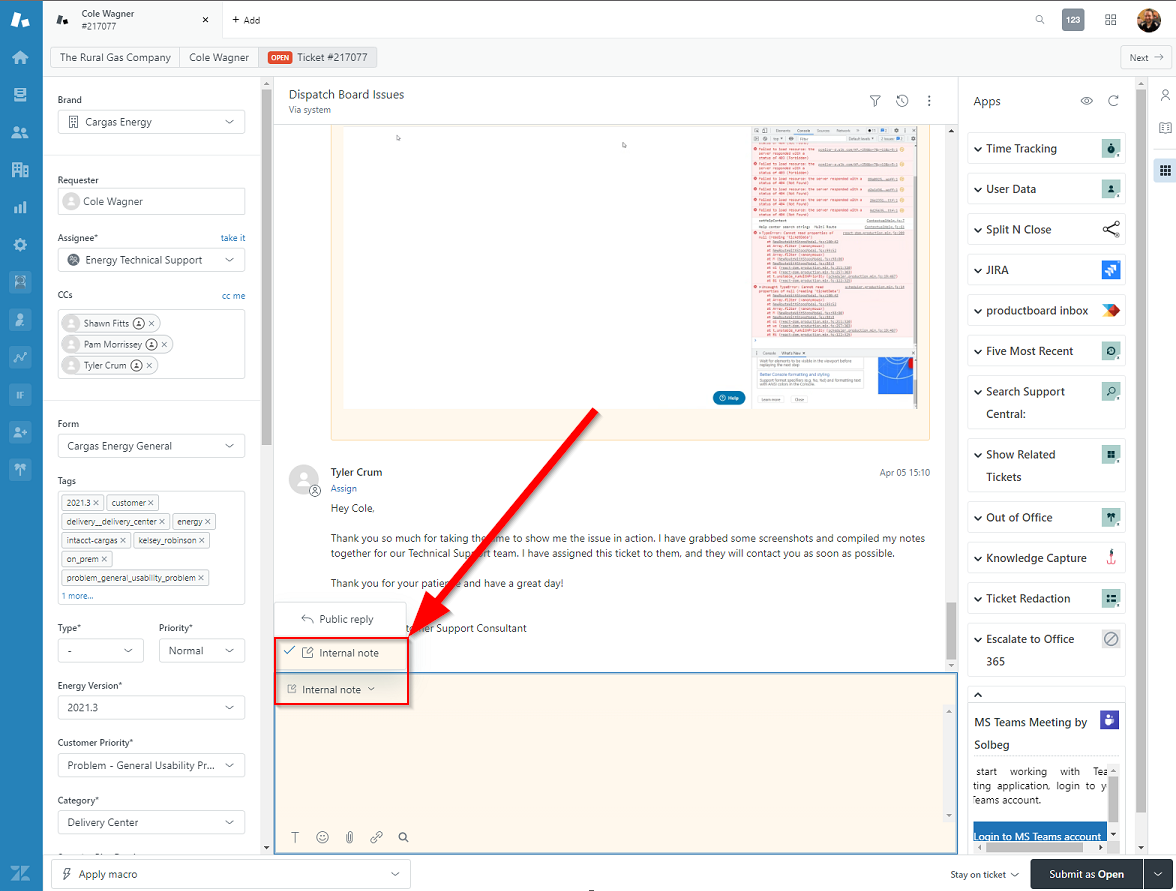Insert an emoji in the note

click(x=322, y=837)
